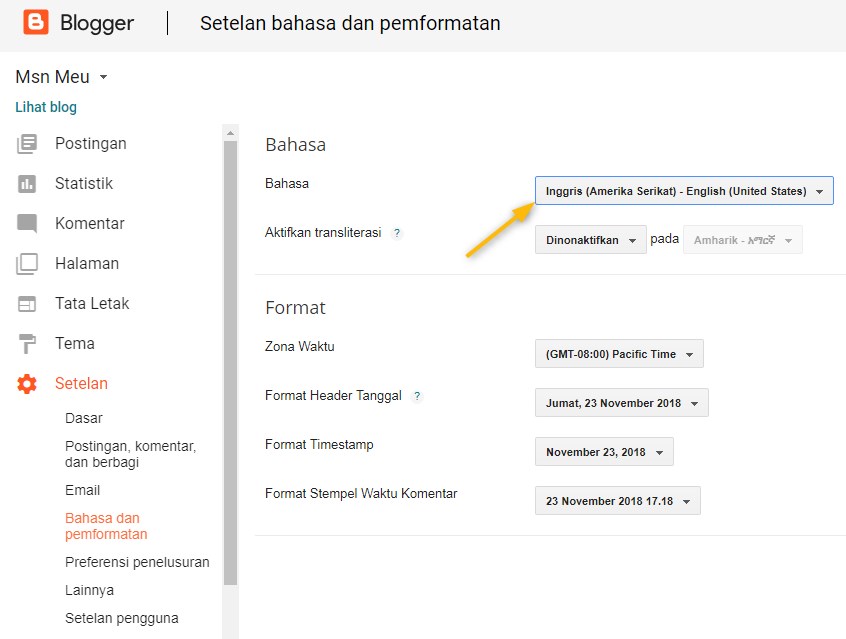Viewport: 846px width, 639px height.
Task: Click the Komentar speech bubble icon
Action: (27, 223)
